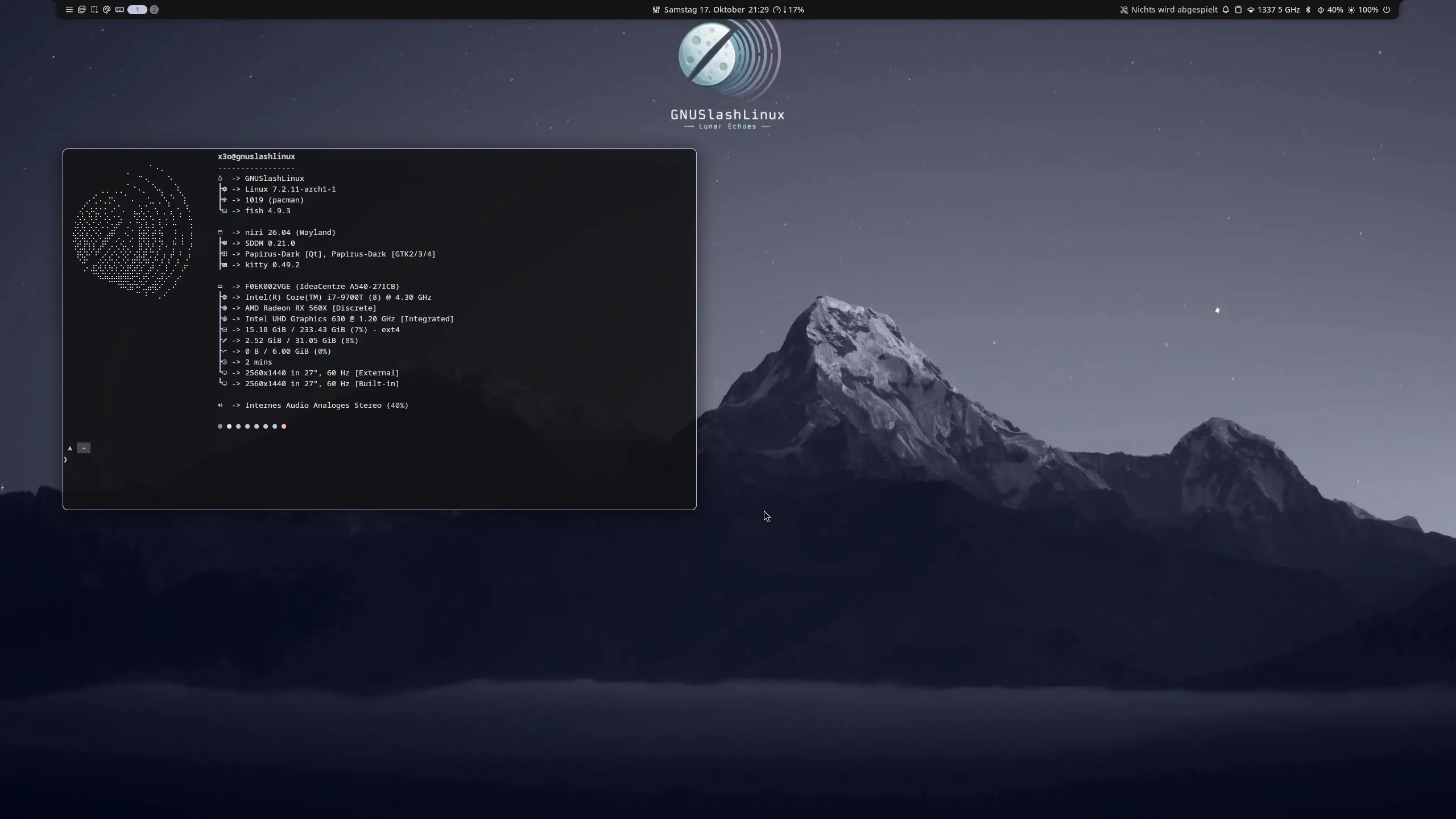Open notifications bell icon
This screenshot has height=819, width=1456.
click(1226, 10)
